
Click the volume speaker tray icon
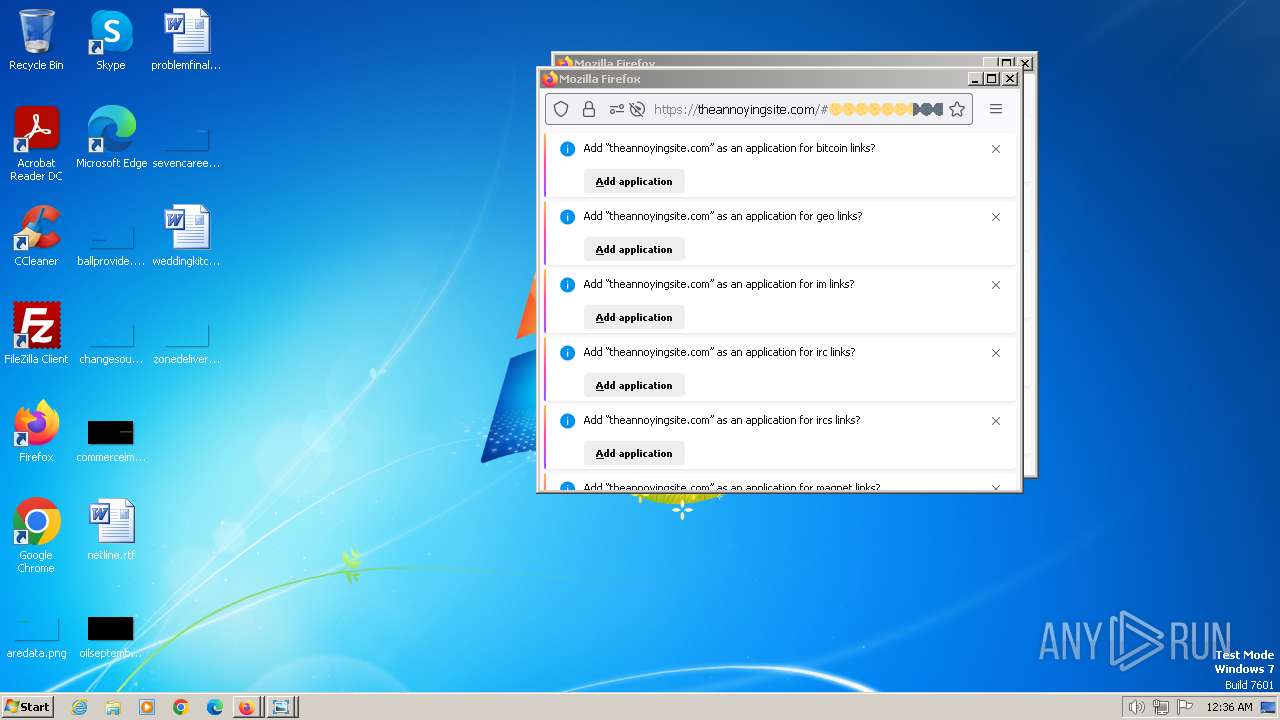coord(1136,707)
